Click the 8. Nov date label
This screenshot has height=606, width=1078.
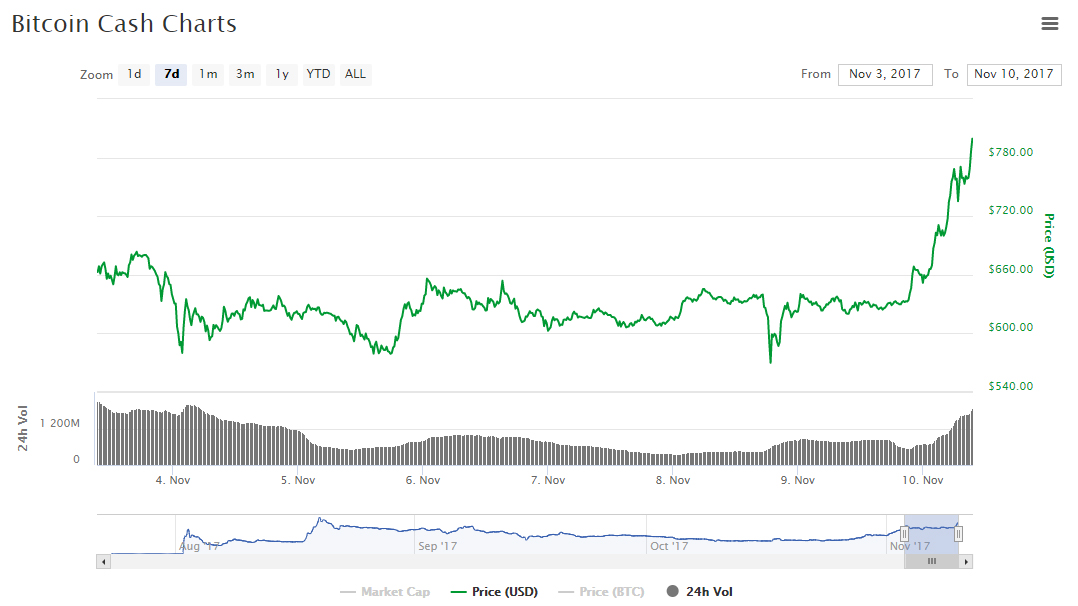pyautogui.click(x=673, y=480)
